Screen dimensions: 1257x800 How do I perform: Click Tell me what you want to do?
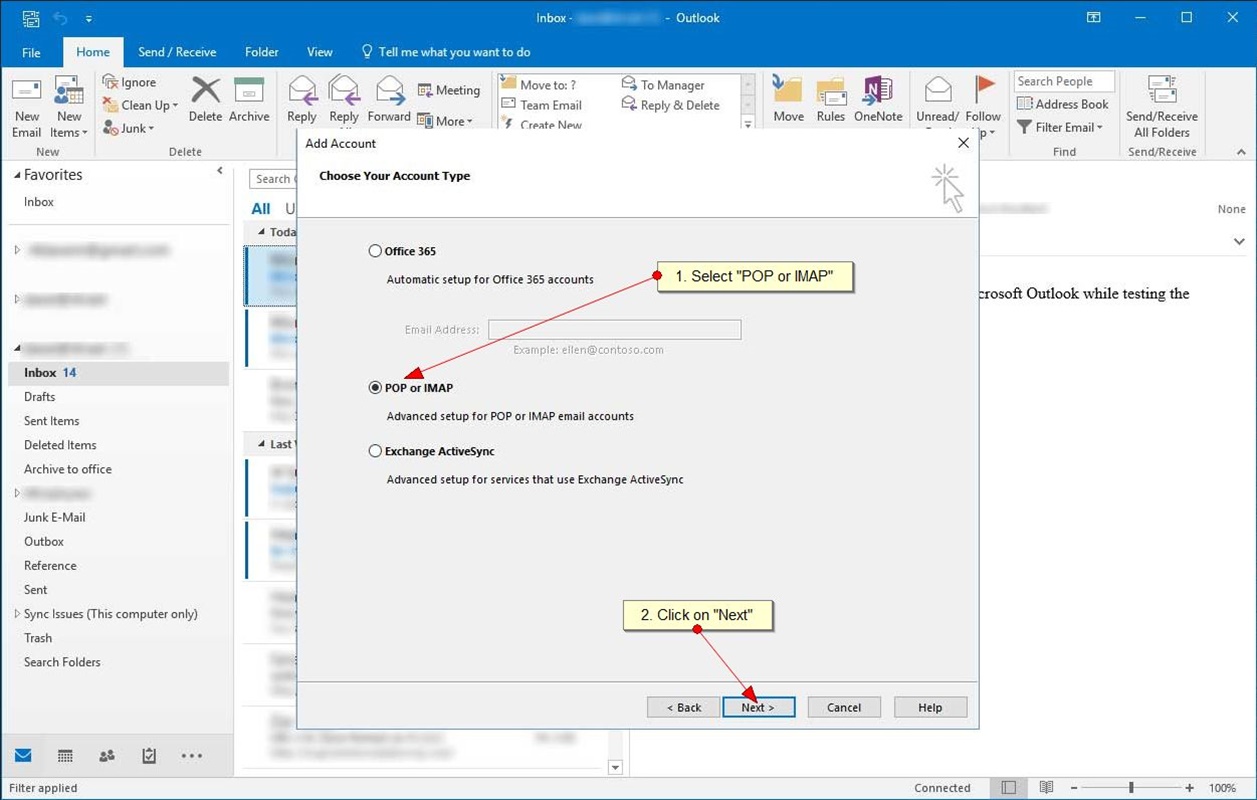446,52
